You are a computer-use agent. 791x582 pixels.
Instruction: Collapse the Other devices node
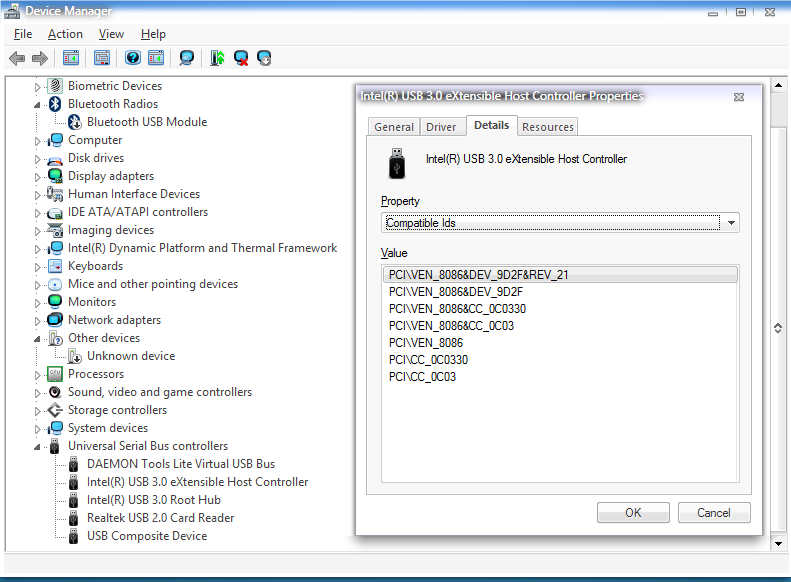37,339
